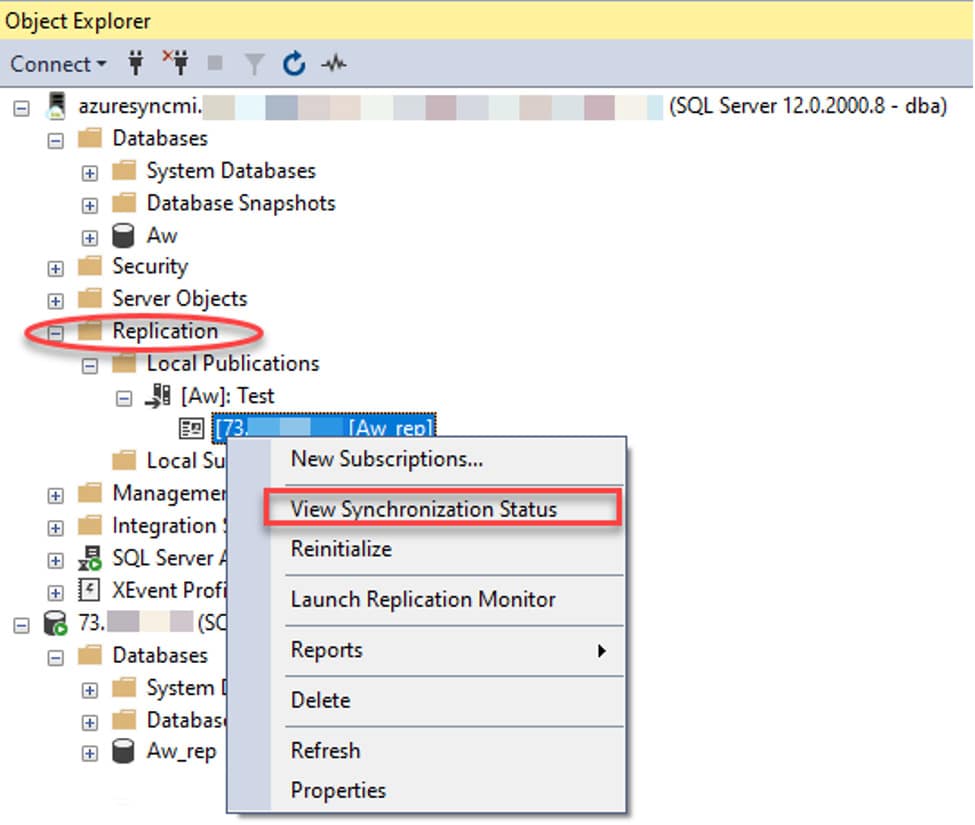Click the Connect plug icon
This screenshot has width=975, height=825.
(x=136, y=63)
